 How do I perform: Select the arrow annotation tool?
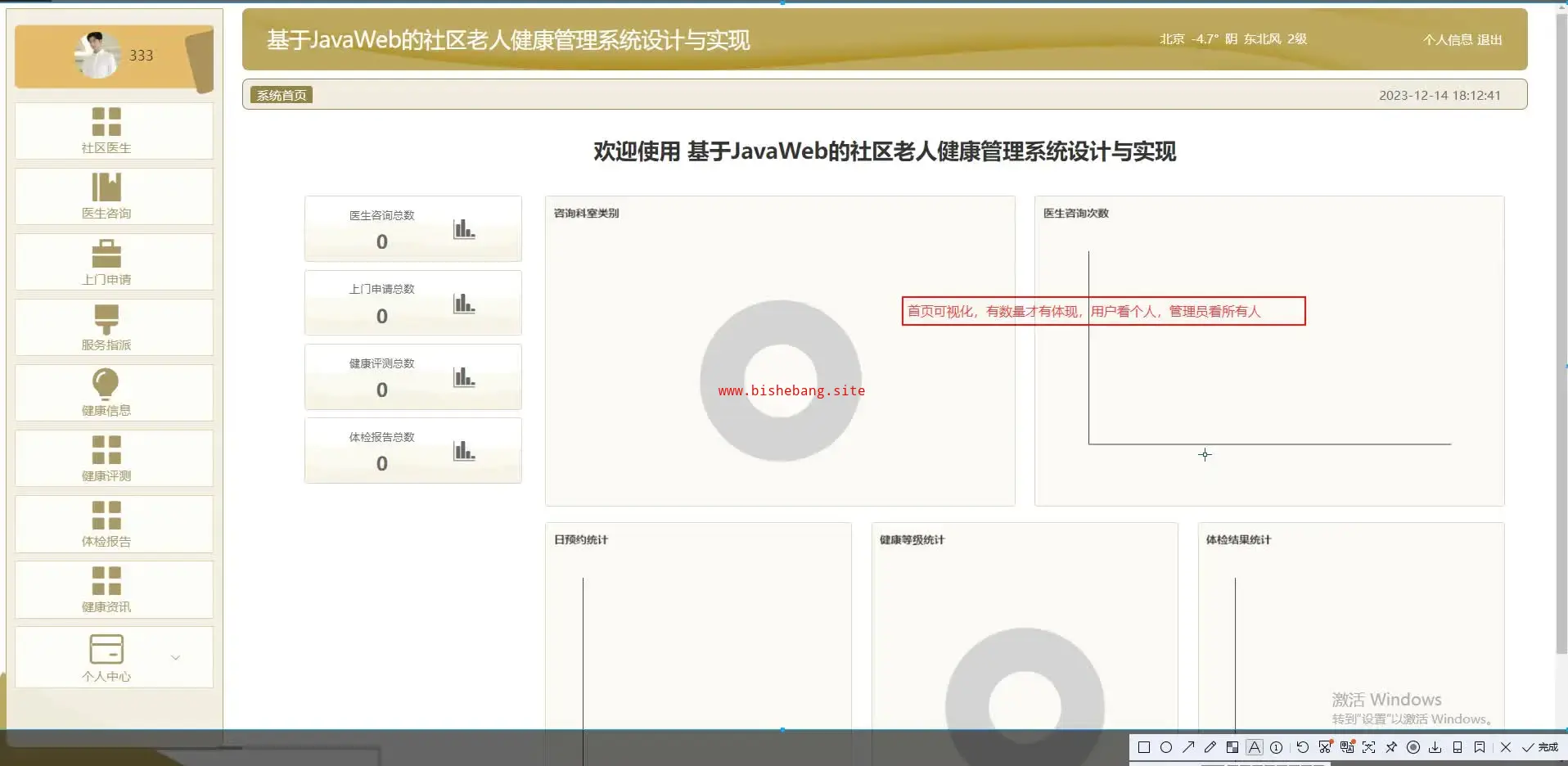tap(1188, 747)
